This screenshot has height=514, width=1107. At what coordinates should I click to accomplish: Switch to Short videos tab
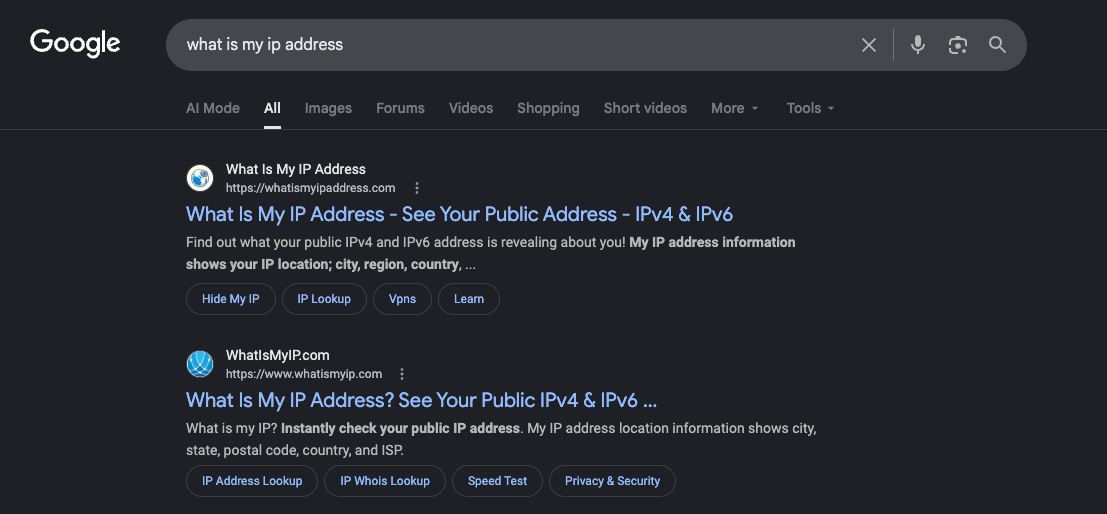click(x=645, y=108)
